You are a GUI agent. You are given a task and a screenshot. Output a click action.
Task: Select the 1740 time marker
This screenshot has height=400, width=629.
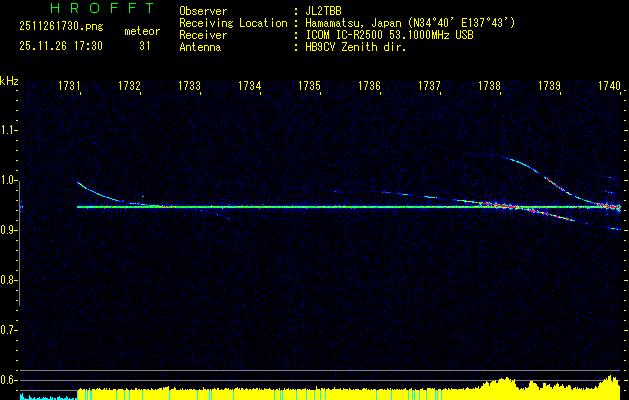point(609,87)
